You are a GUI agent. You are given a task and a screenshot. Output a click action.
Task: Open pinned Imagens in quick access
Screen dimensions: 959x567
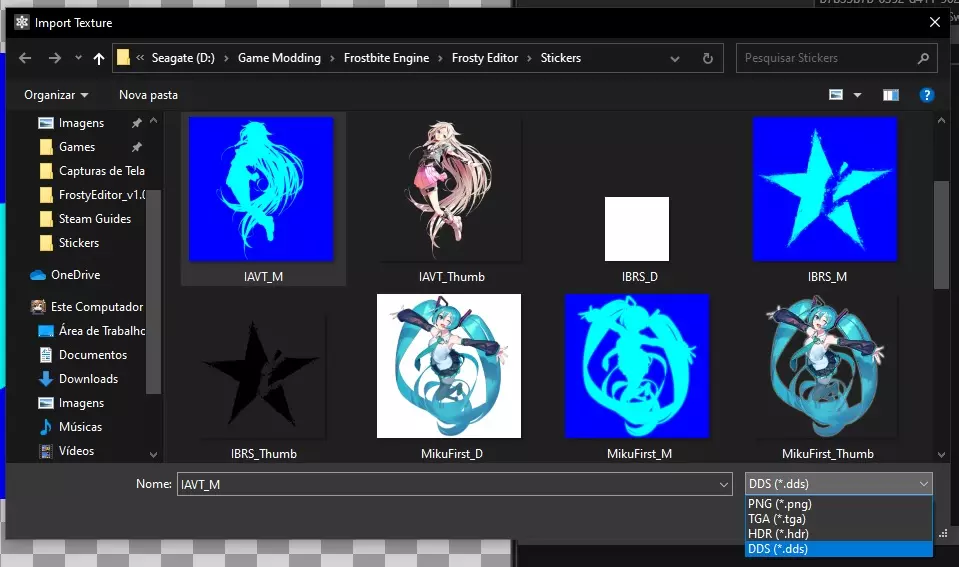83,123
